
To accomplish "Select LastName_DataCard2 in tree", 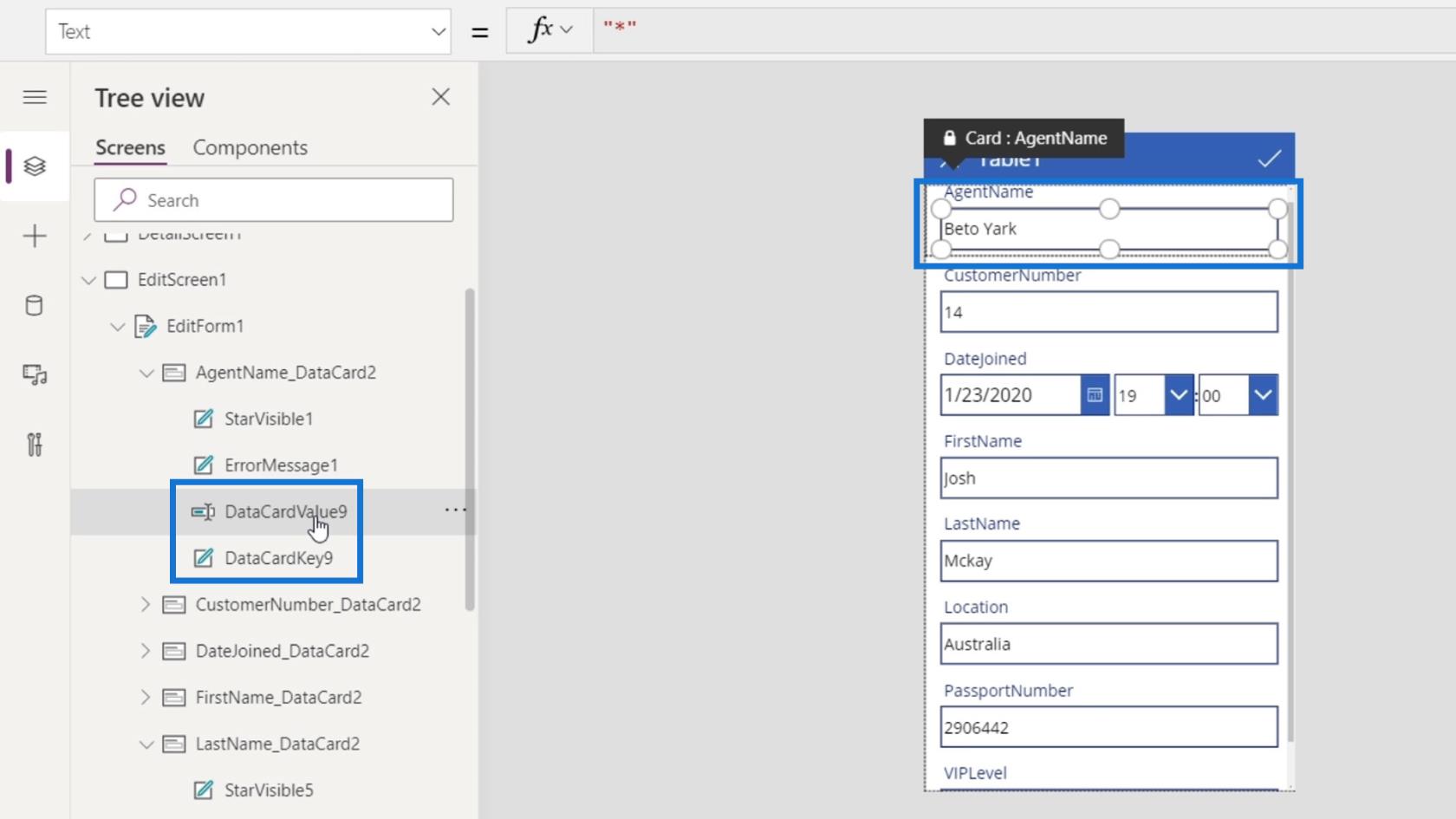I will 277,744.
